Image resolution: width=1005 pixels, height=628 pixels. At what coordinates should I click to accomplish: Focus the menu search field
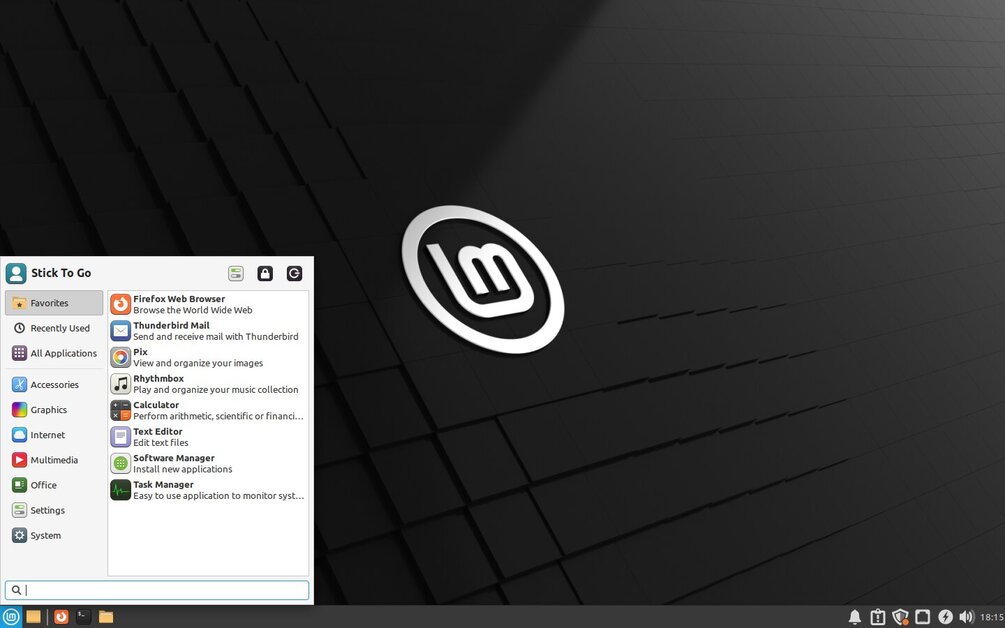click(x=157, y=590)
